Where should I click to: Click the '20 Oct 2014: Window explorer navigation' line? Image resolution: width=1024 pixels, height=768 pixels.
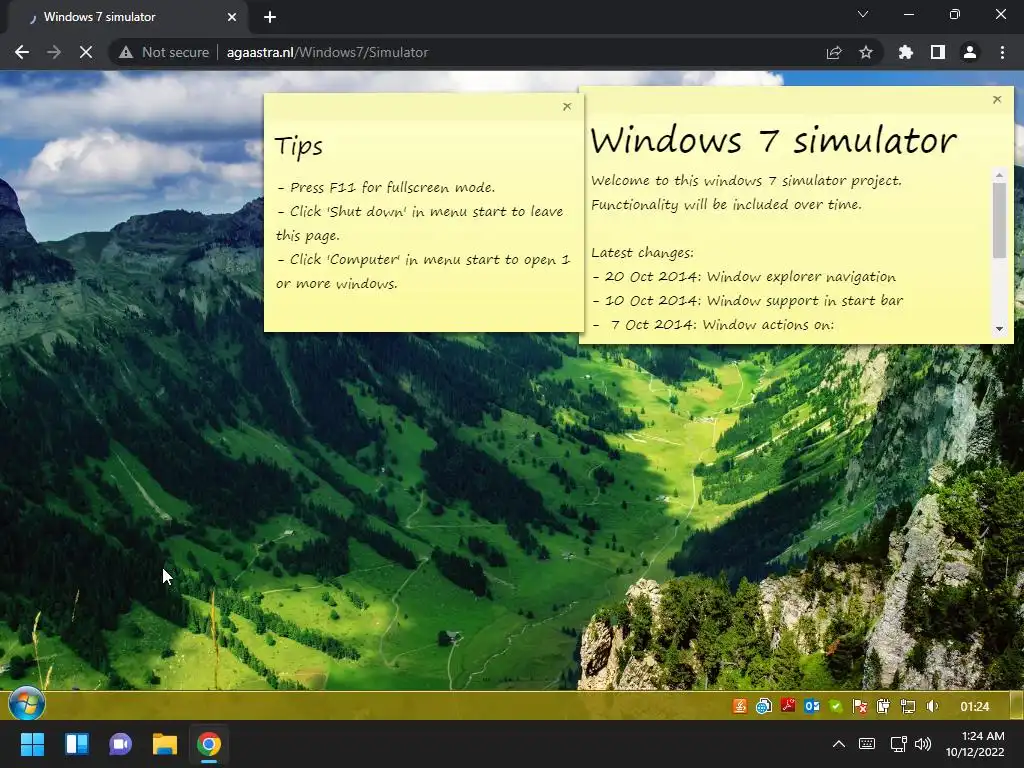click(744, 277)
